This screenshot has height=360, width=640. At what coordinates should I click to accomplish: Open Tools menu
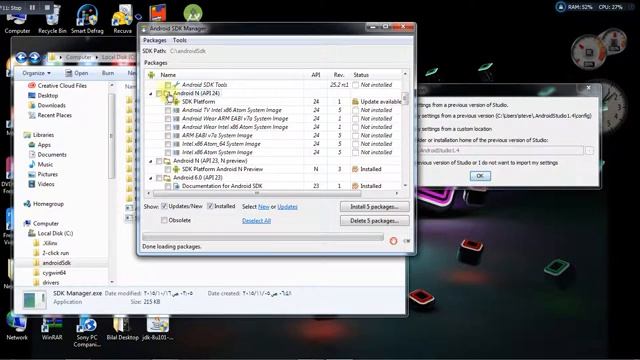pyautogui.click(x=180, y=40)
